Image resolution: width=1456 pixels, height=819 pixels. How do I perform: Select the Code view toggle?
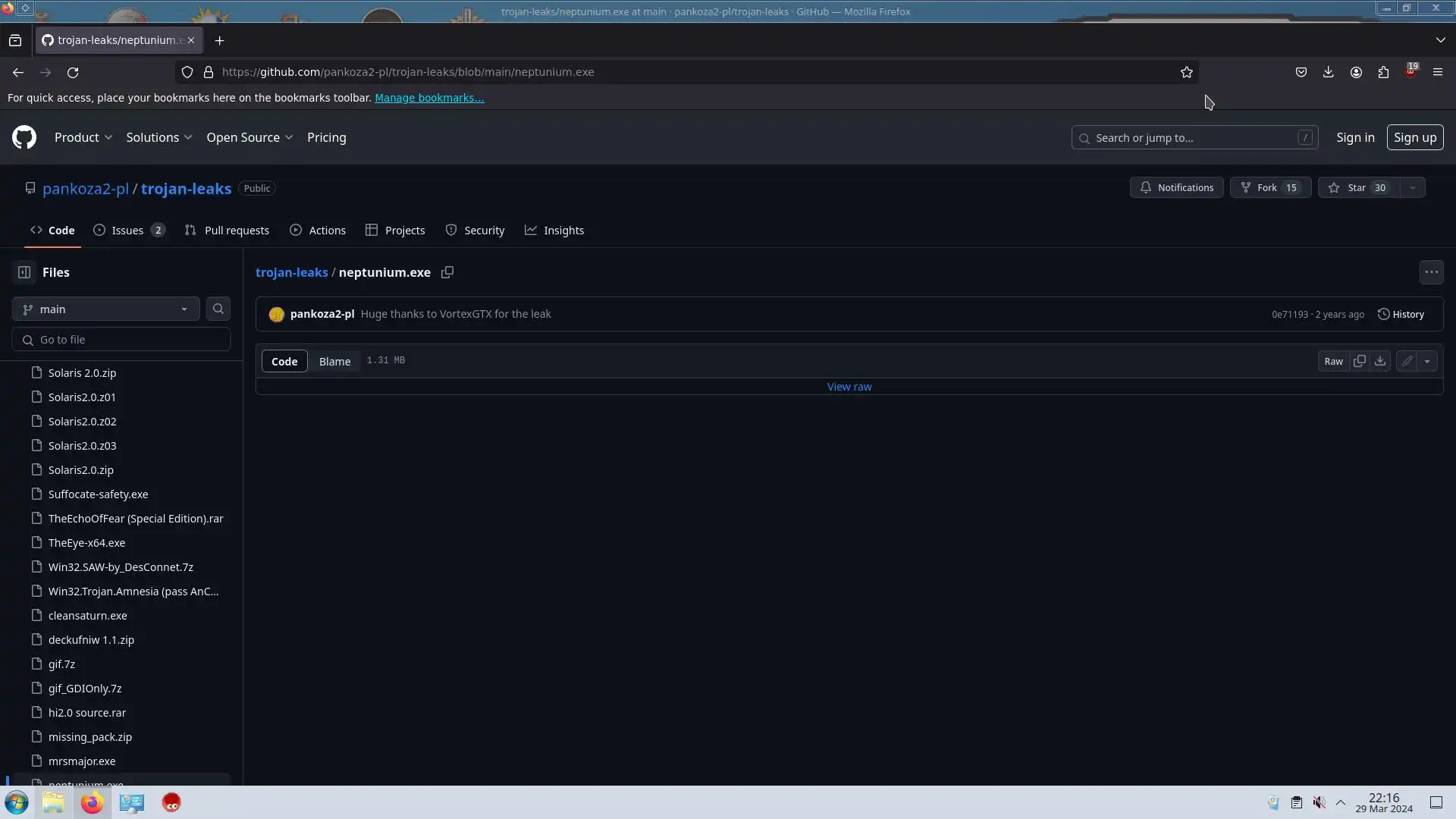click(x=284, y=362)
